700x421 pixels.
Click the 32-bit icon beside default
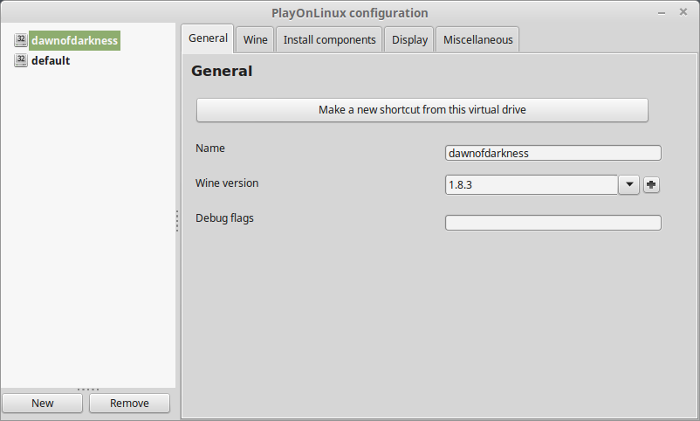(x=21, y=60)
